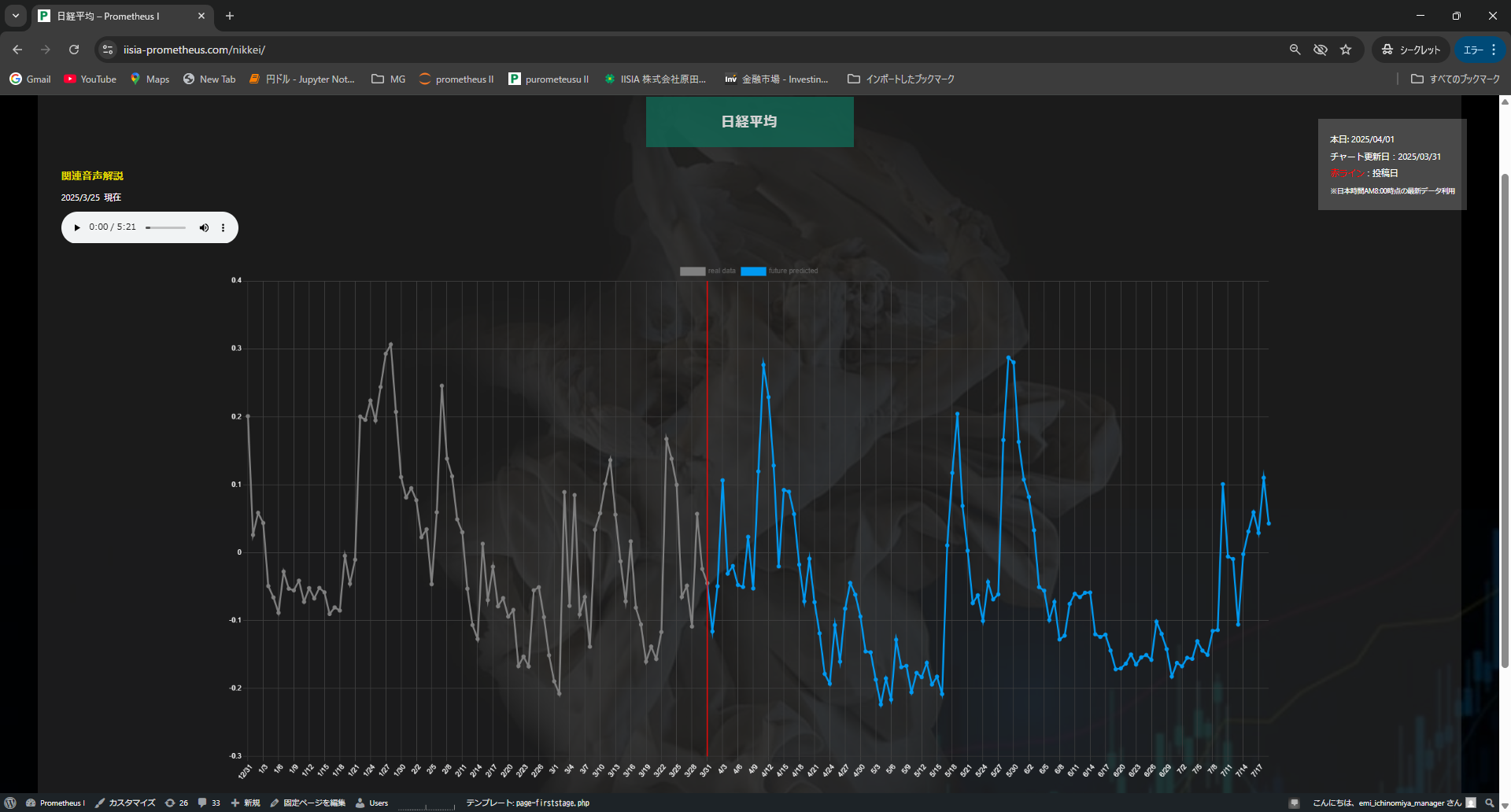
Task: Open the tab search dropdown arrow
Action: 16,16
